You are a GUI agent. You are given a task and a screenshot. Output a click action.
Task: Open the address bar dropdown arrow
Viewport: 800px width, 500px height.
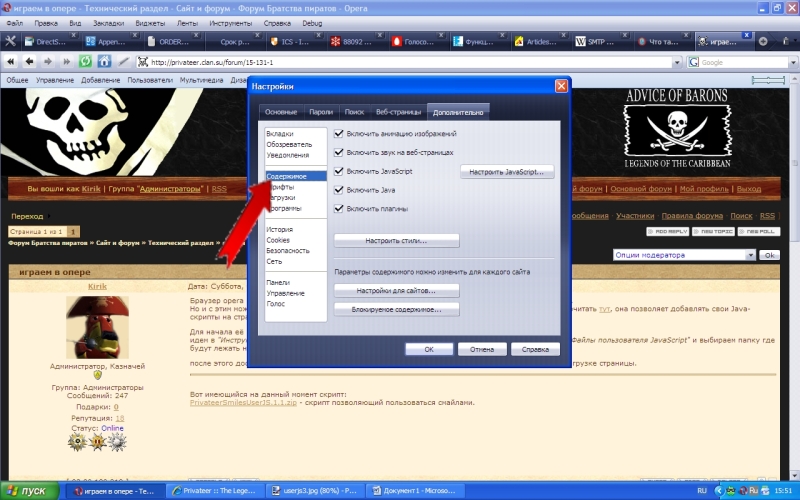click(x=677, y=62)
